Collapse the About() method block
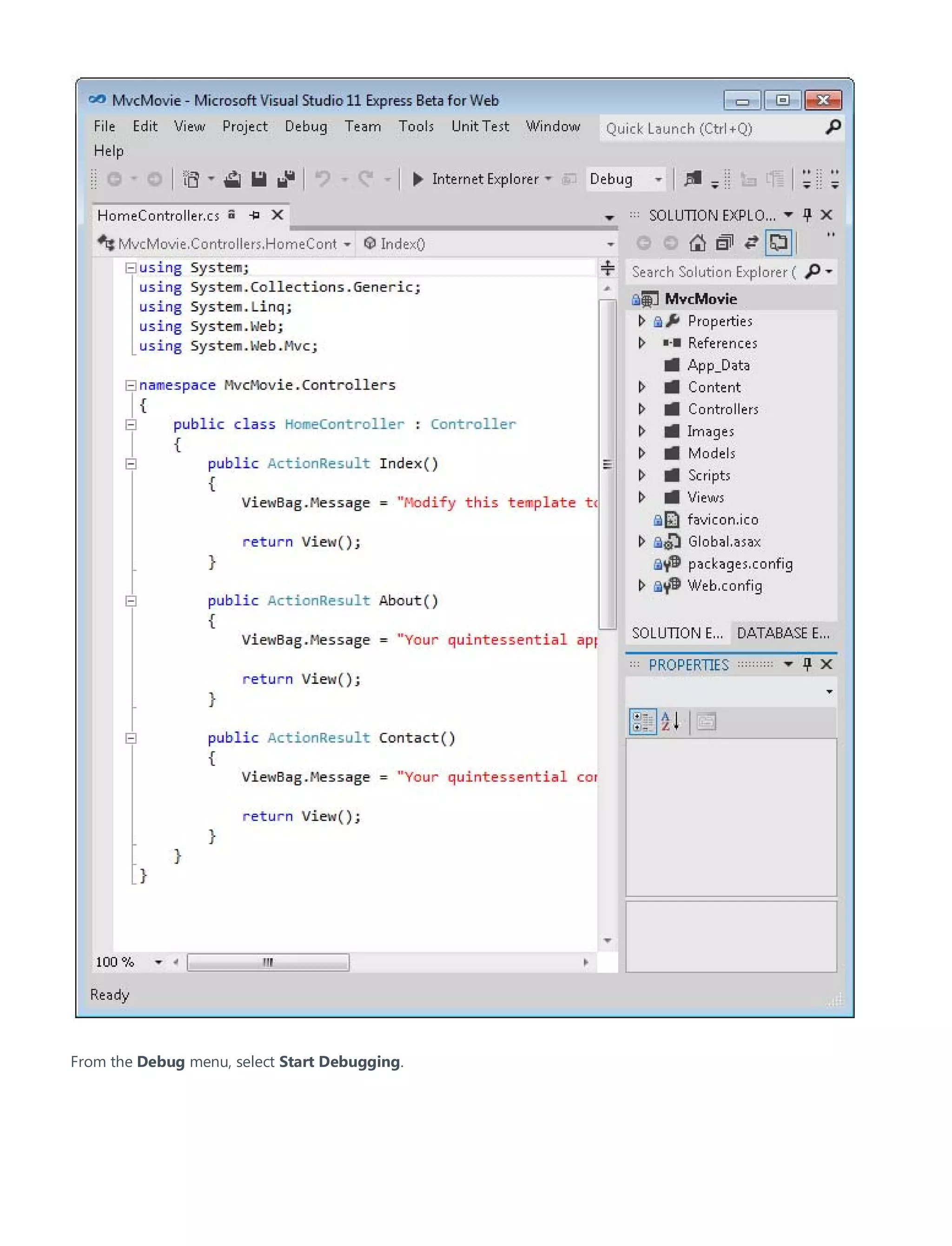Screen dimensions: 952x1246 130,601
